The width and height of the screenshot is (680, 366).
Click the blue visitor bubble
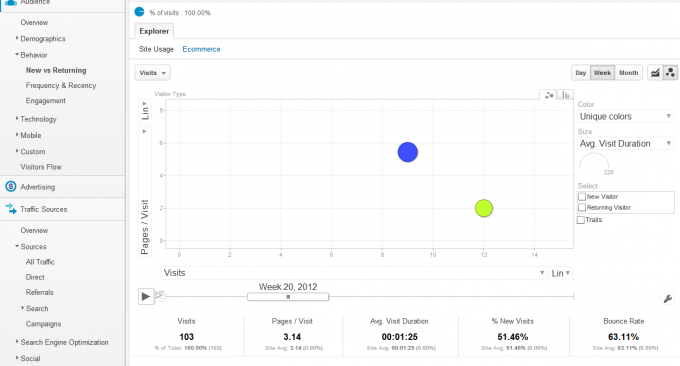(x=408, y=152)
